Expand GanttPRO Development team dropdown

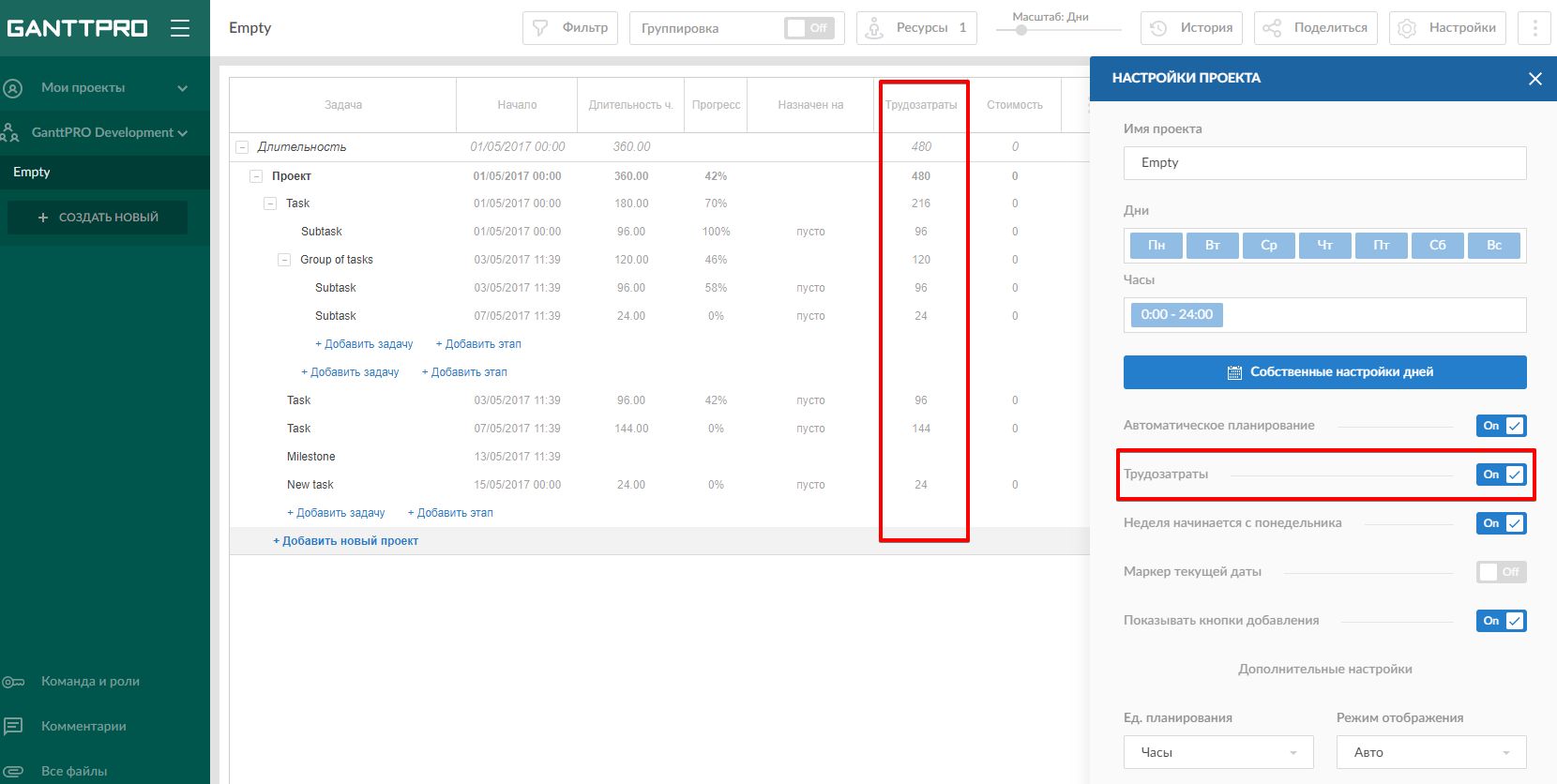(183, 133)
